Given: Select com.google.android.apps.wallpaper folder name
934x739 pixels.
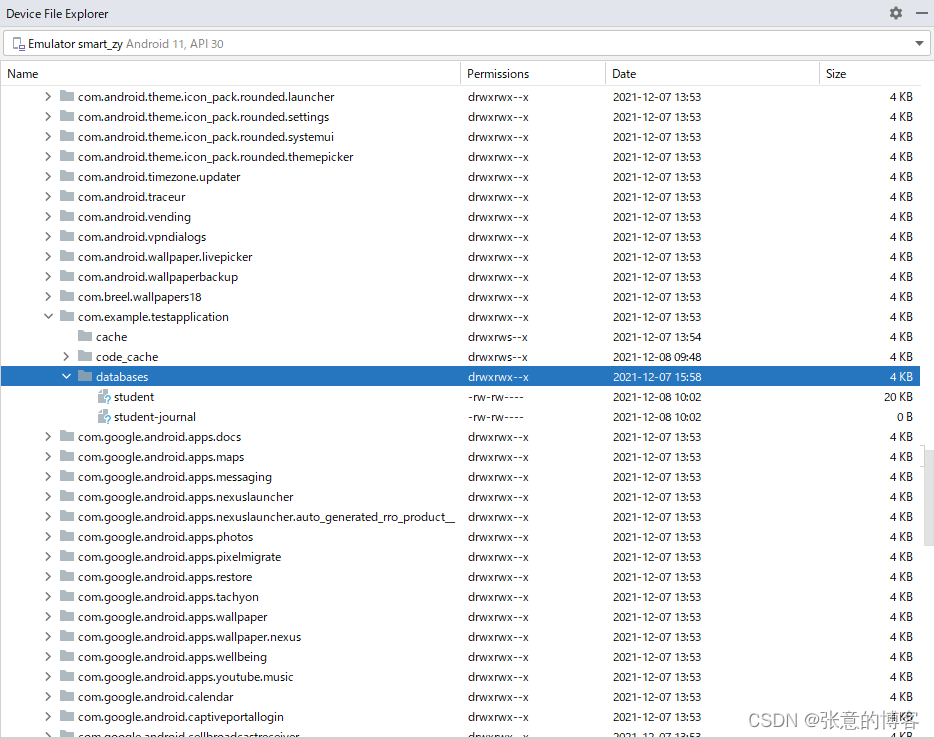Looking at the screenshot, I should tap(172, 617).
